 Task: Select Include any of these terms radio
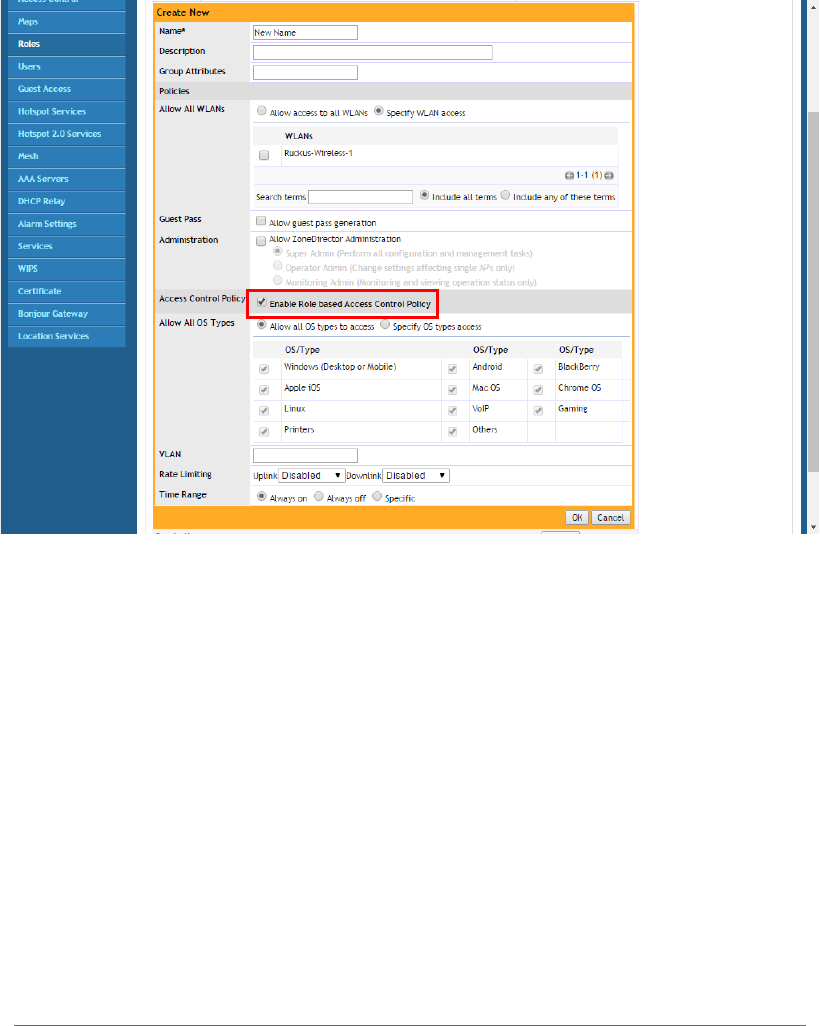tap(505, 195)
